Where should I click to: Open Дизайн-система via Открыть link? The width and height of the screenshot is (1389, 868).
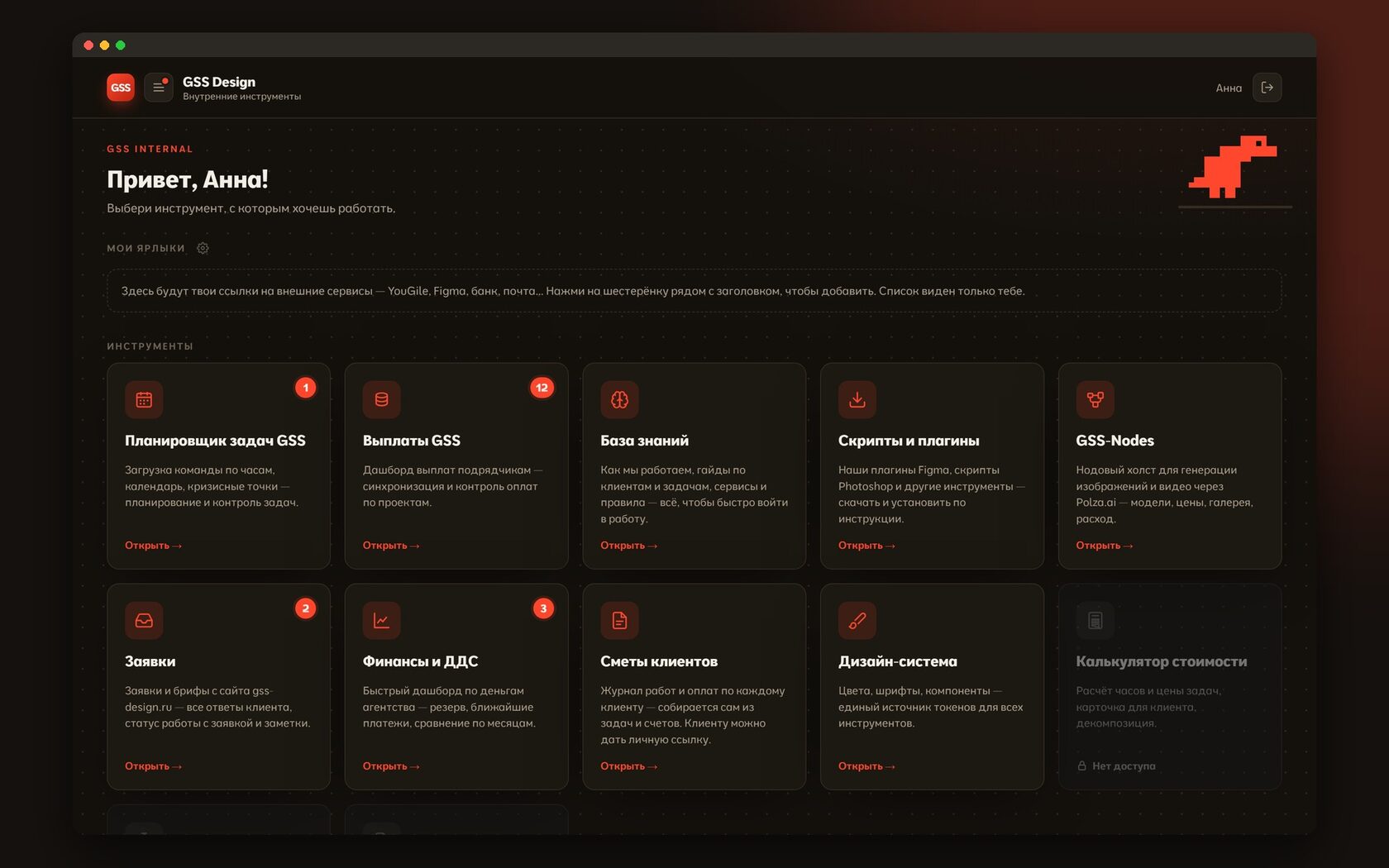click(x=866, y=766)
